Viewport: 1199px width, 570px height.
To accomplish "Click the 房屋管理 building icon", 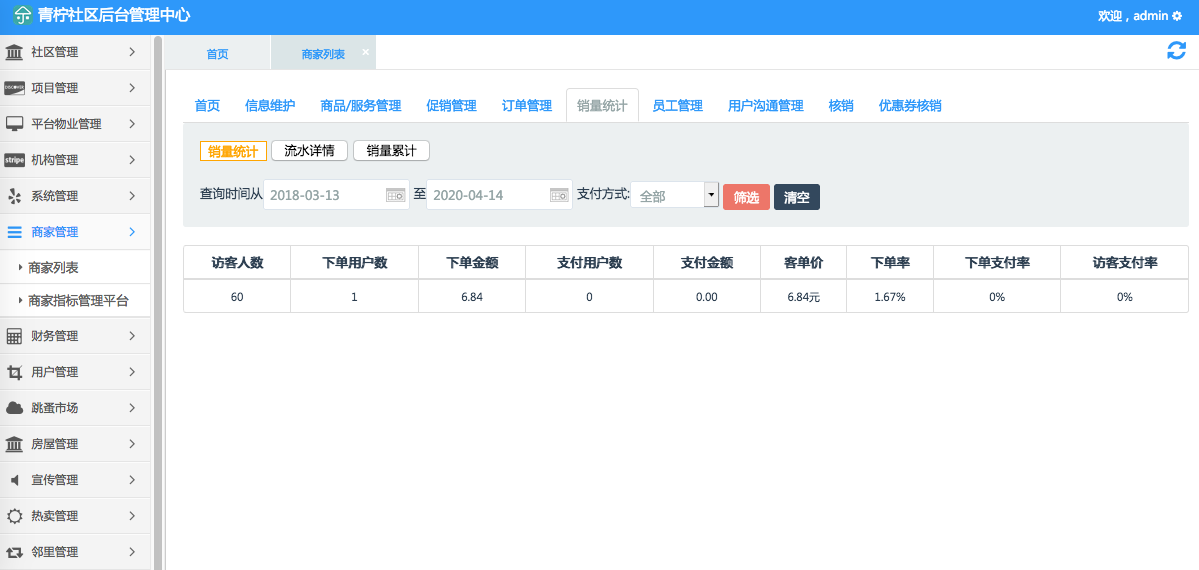I will click(x=14, y=444).
